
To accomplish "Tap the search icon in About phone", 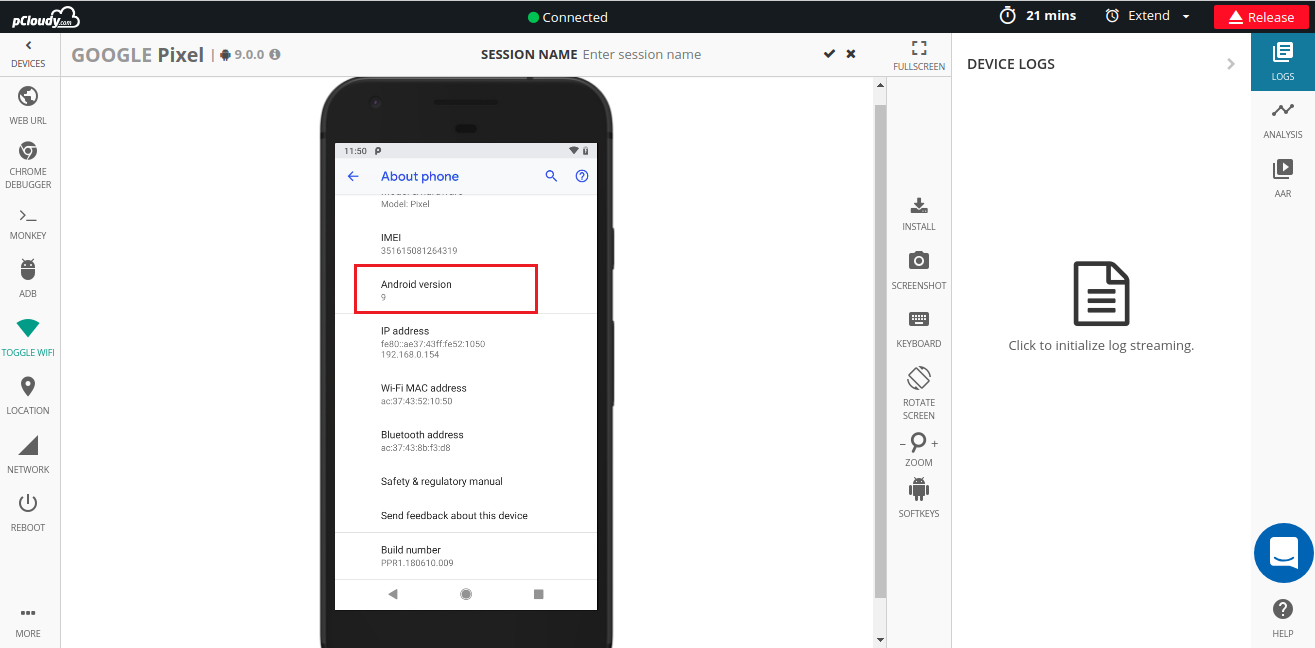I will pyautogui.click(x=551, y=176).
